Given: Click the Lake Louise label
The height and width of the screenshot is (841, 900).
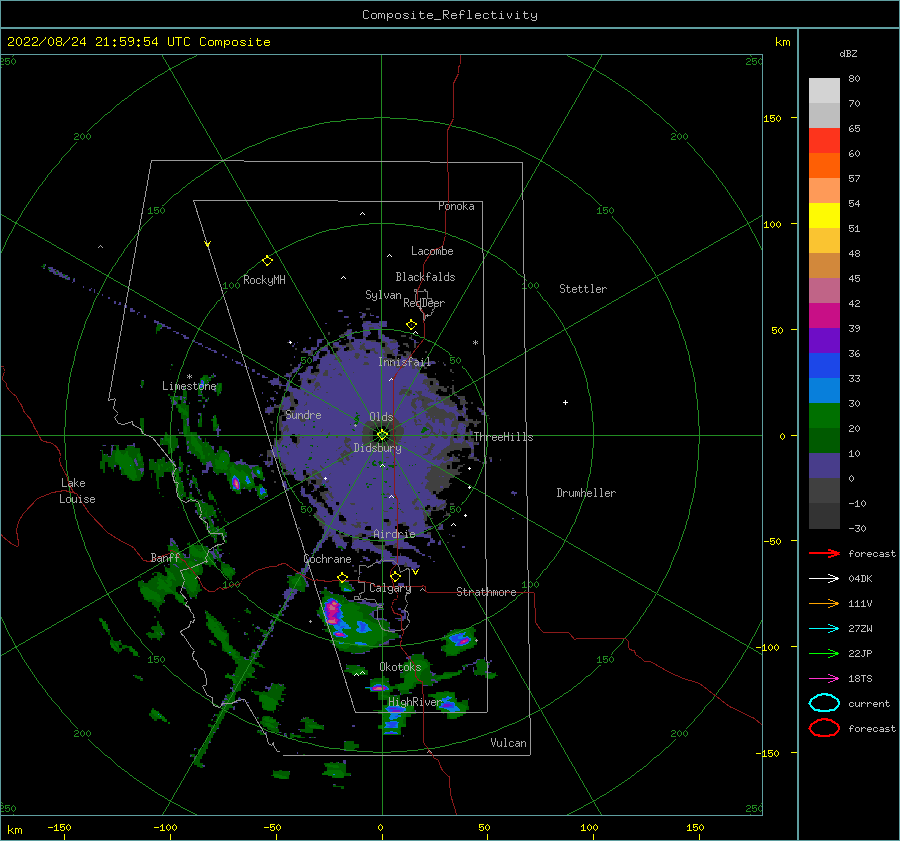Looking at the screenshot, I should click(x=77, y=491).
